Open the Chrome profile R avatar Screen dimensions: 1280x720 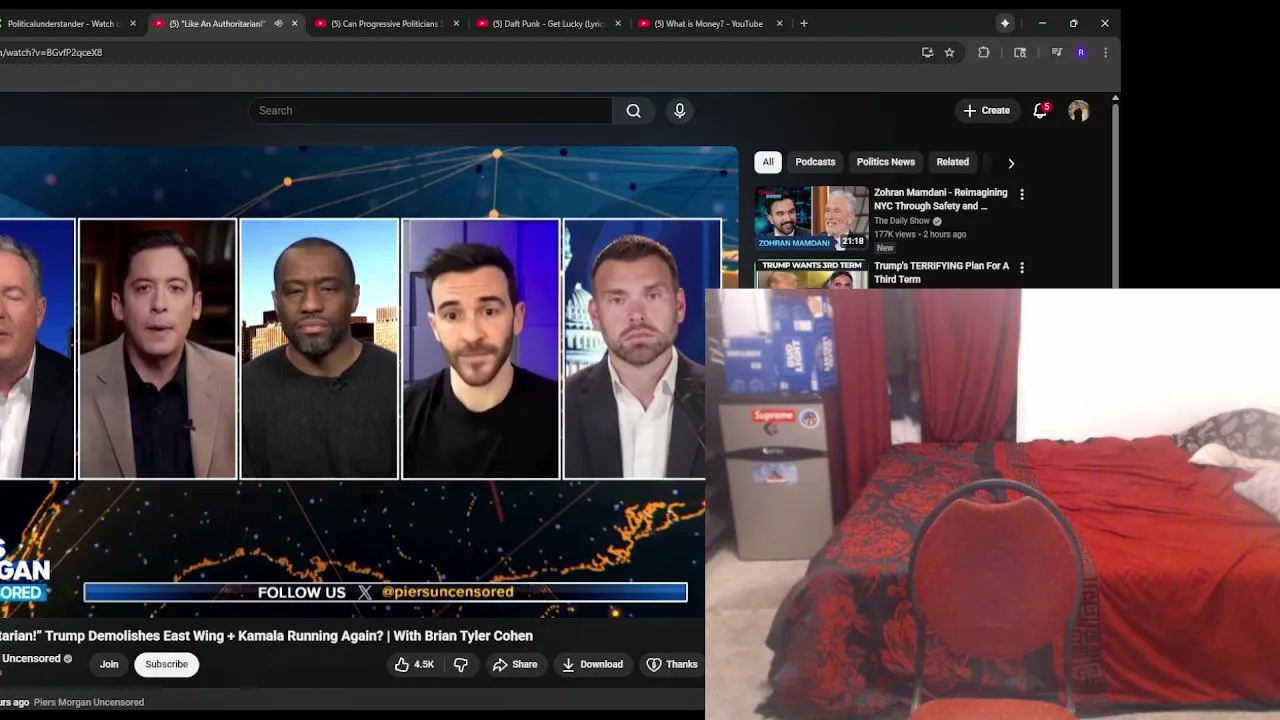coord(1081,53)
